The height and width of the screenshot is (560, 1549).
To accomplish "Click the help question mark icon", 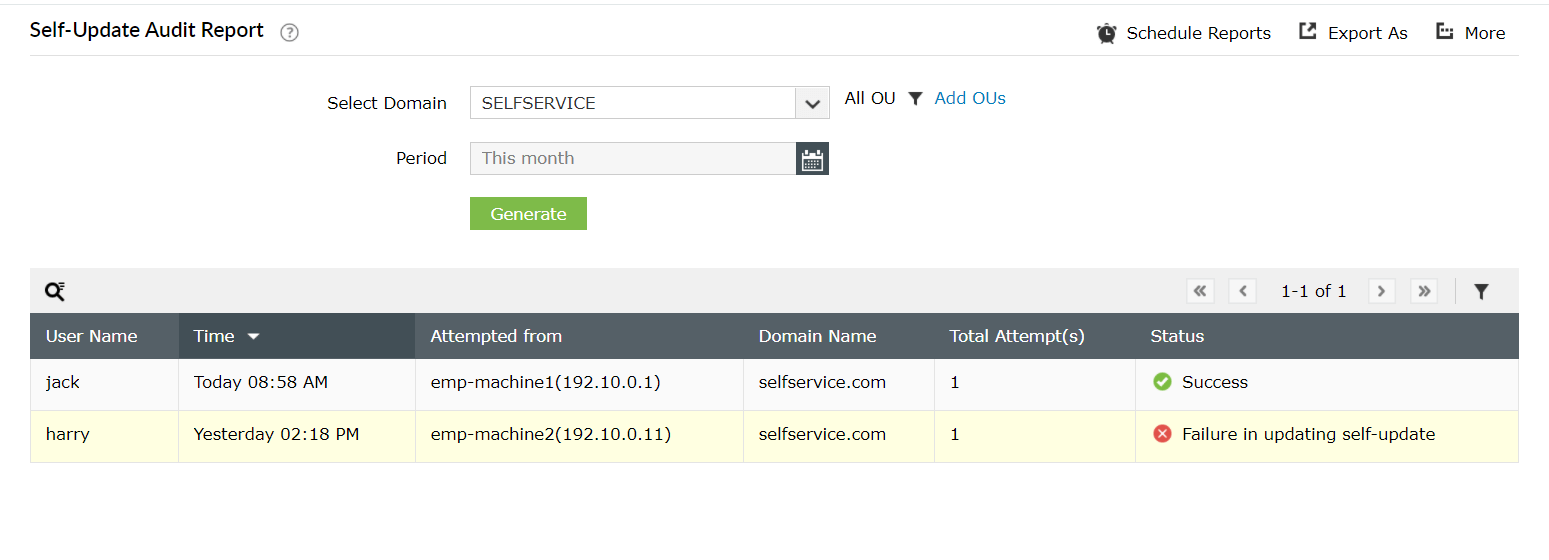I will [x=290, y=33].
